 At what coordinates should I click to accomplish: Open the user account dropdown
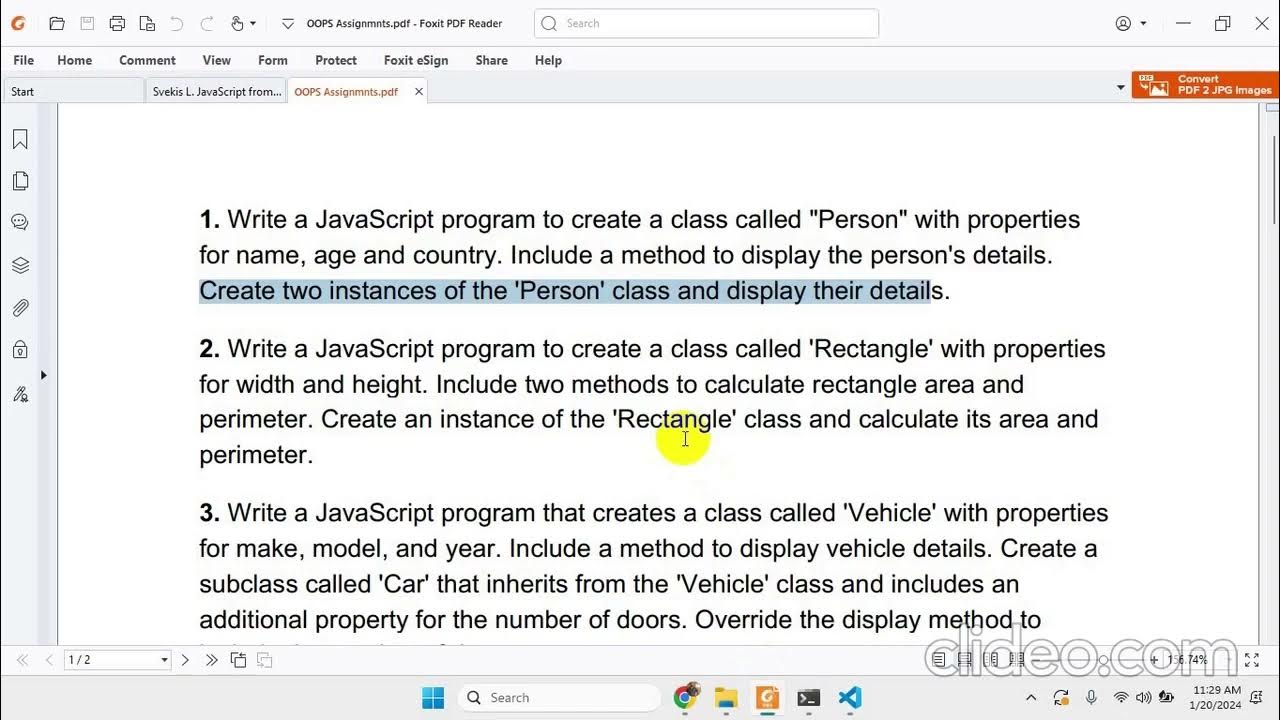[x=1131, y=23]
